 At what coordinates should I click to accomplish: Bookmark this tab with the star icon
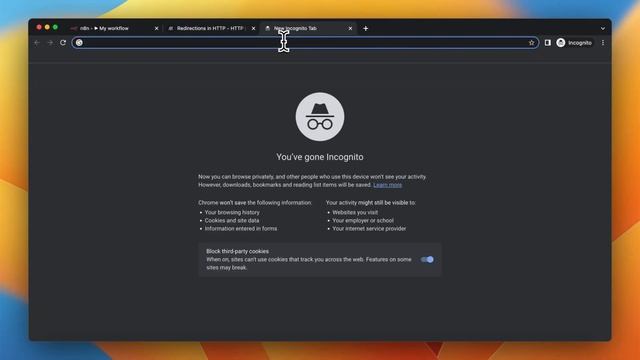[x=531, y=42]
